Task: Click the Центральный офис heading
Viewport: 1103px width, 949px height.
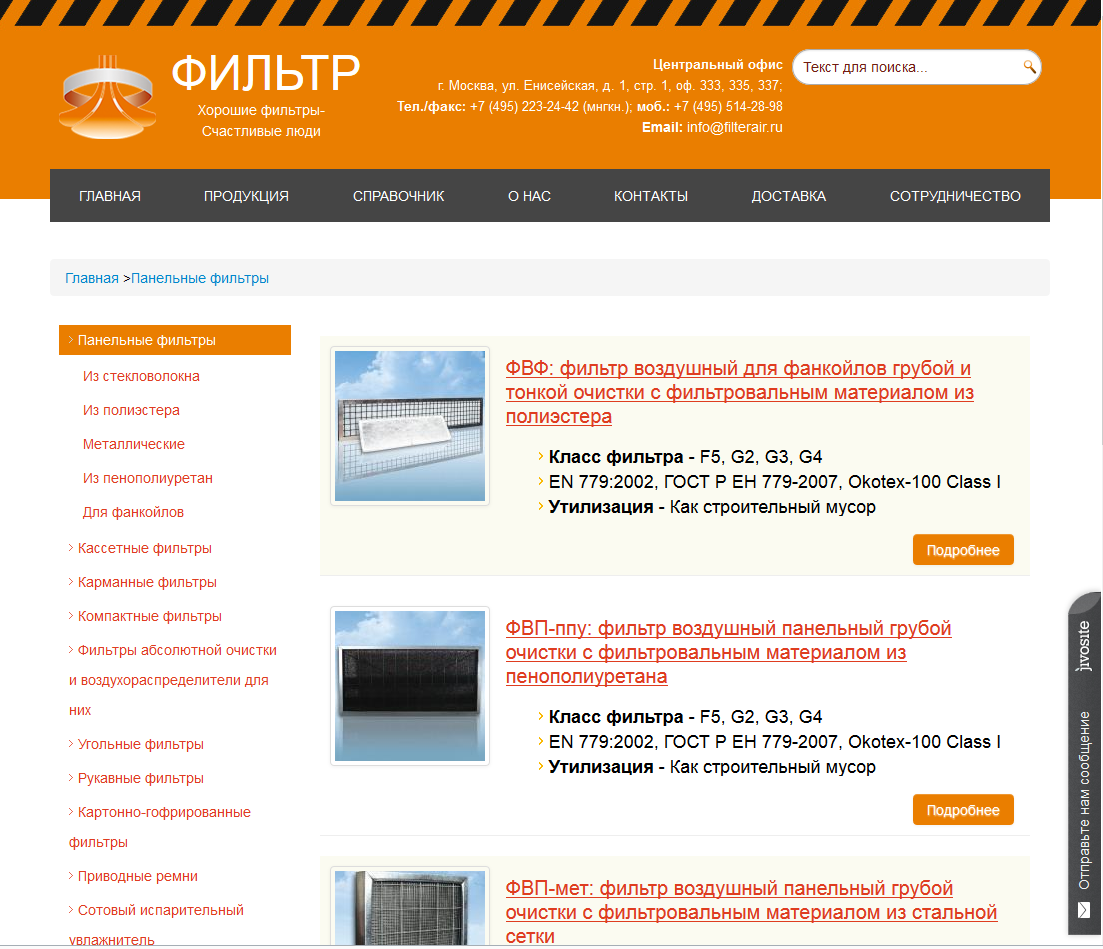Action: tap(718, 65)
